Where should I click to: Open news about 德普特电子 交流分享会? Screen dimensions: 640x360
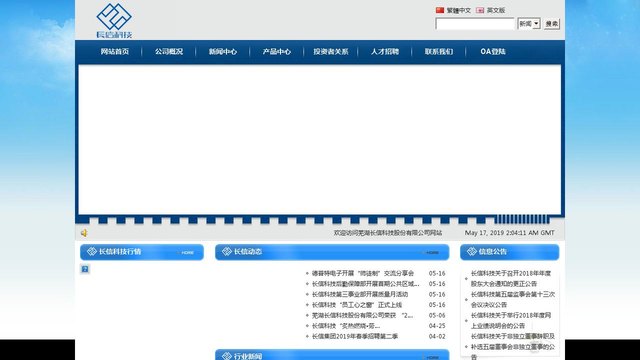pyautogui.click(x=363, y=273)
